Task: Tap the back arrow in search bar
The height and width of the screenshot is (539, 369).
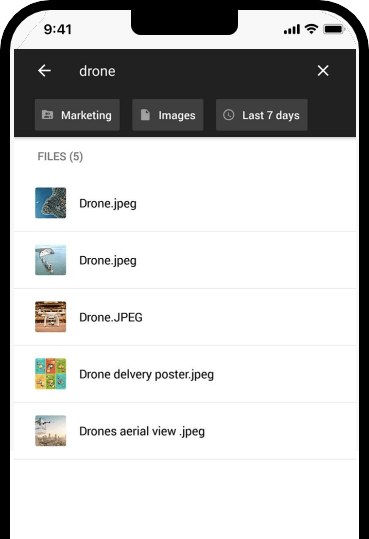Action: coord(44,71)
